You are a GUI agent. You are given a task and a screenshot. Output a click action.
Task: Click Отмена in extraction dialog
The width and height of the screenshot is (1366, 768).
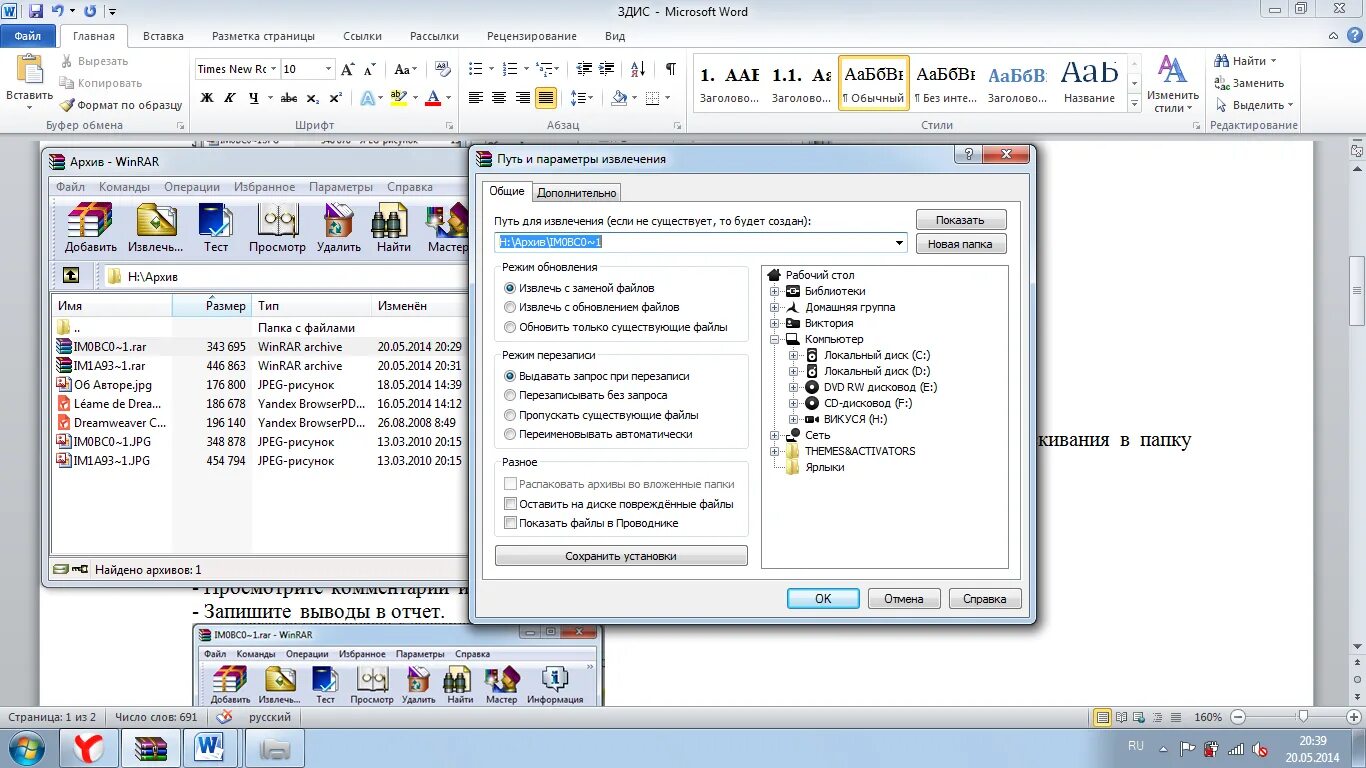pos(904,598)
